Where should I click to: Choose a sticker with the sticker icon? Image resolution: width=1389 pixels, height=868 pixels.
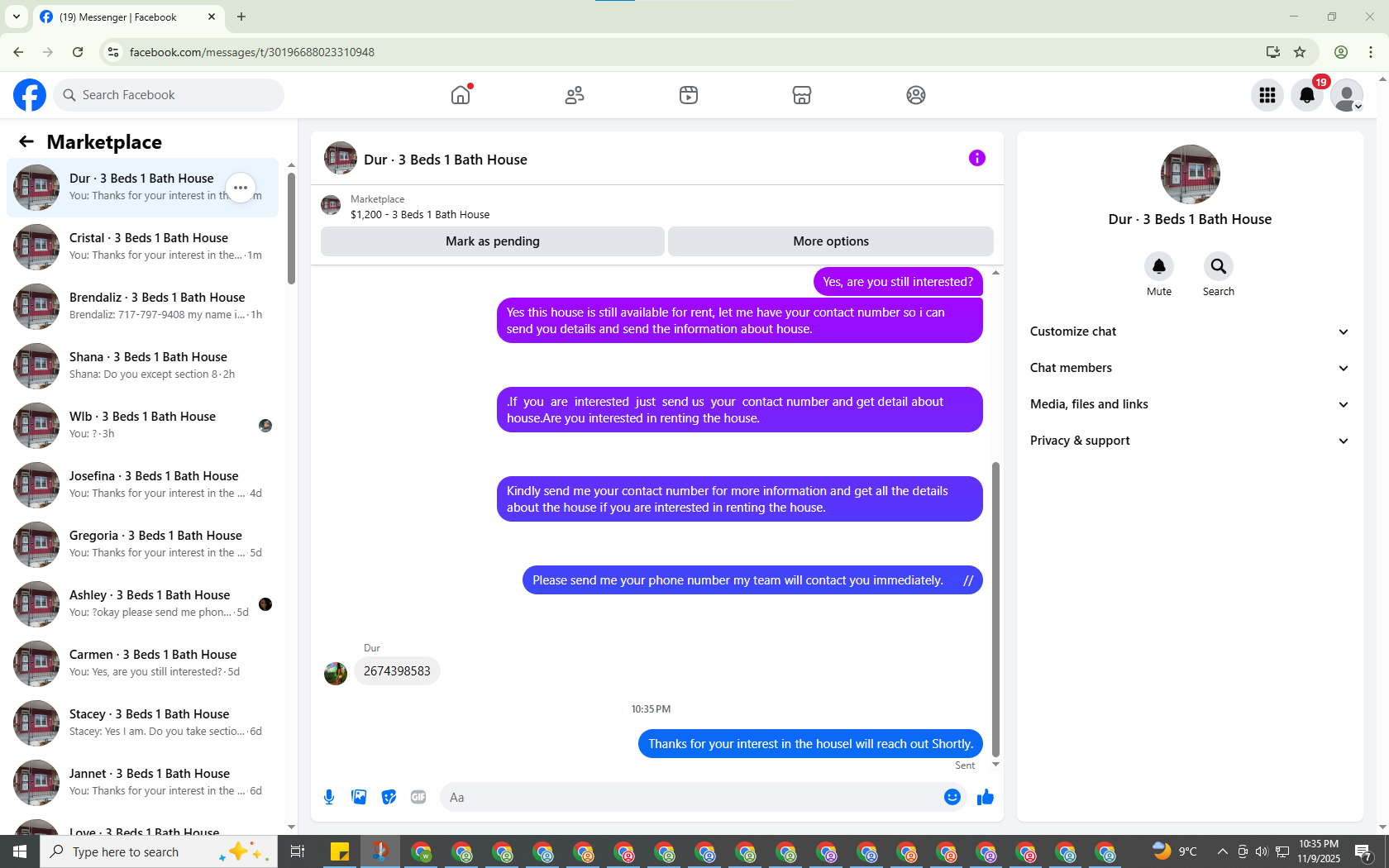(389, 797)
